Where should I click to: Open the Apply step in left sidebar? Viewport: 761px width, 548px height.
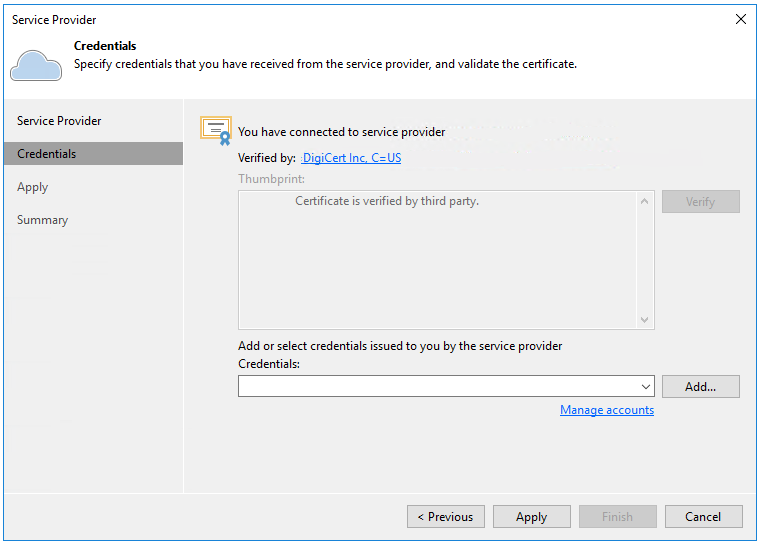point(33,187)
